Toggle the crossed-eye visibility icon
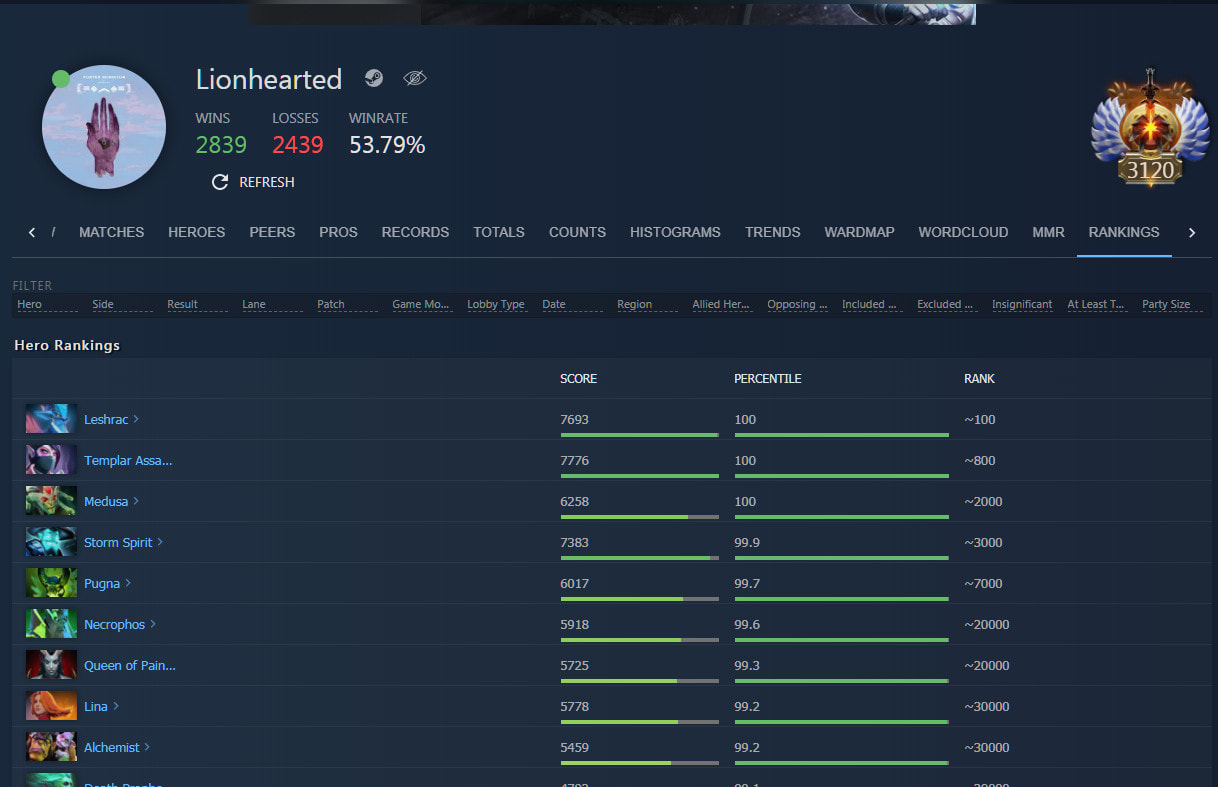Viewport: 1218px width, 787px height. [x=415, y=79]
